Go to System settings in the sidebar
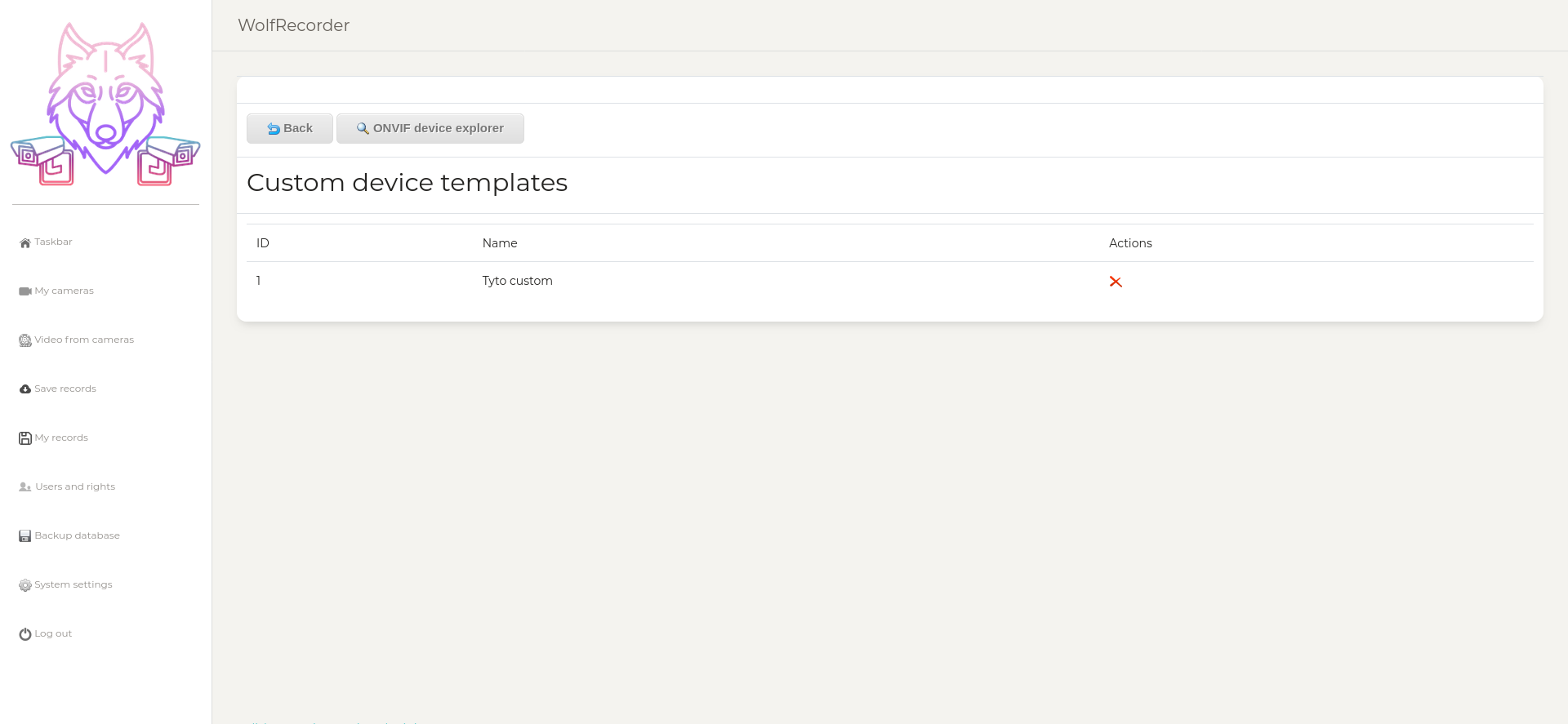Screen dimensions: 1568x724 coord(73,584)
